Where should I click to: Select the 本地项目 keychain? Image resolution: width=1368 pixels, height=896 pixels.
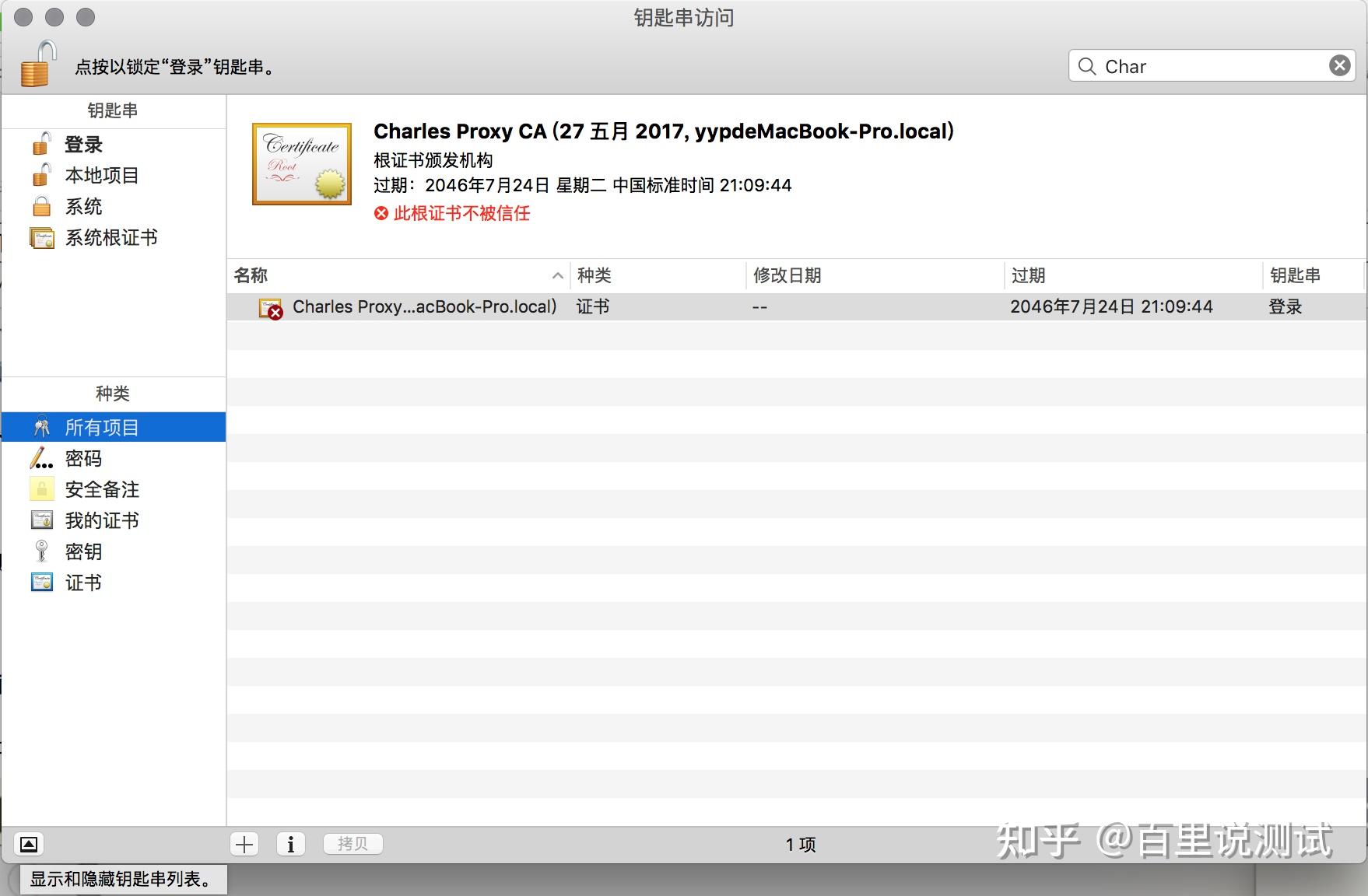(101, 175)
